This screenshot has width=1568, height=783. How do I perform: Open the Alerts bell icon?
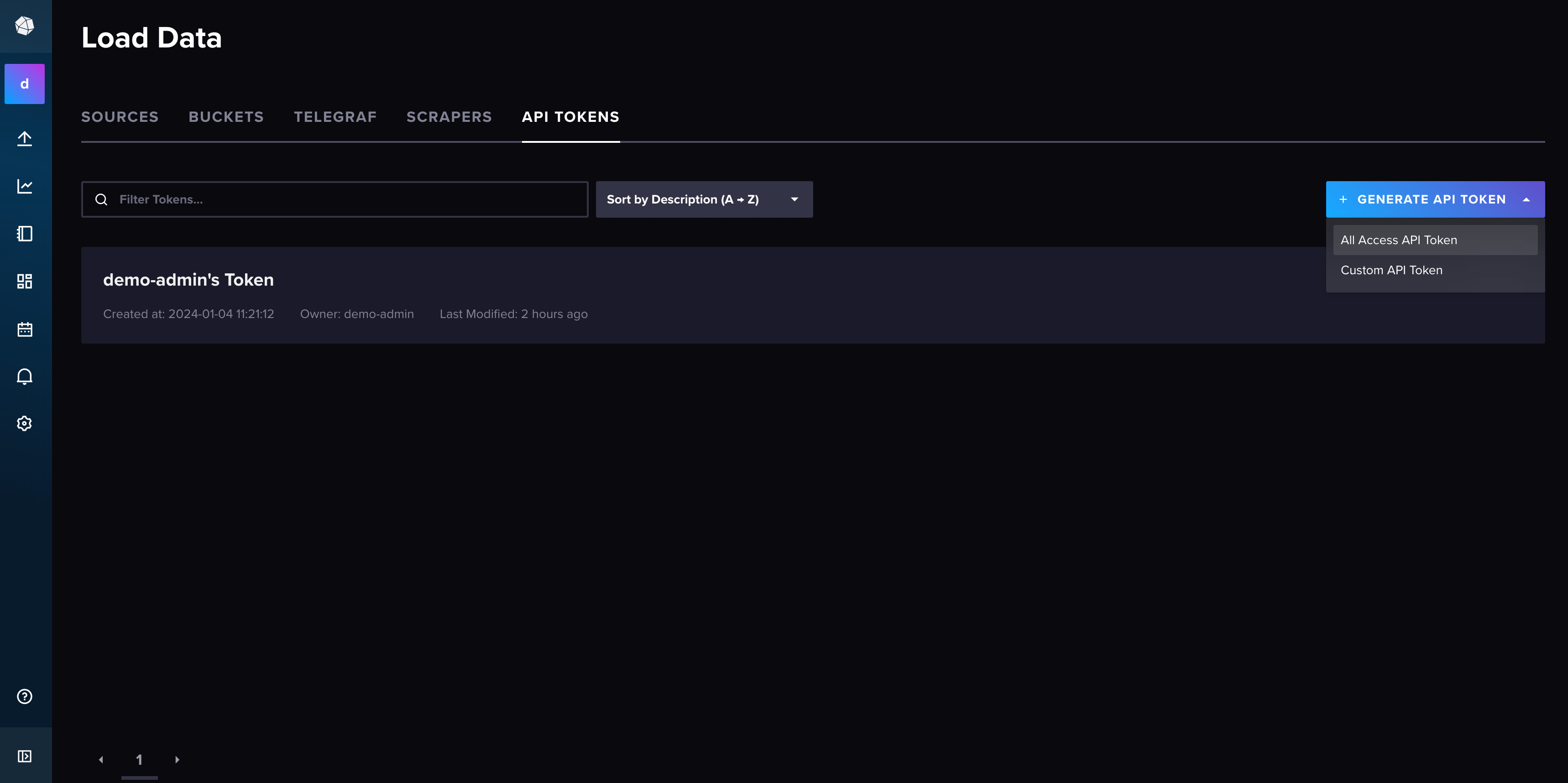24,376
